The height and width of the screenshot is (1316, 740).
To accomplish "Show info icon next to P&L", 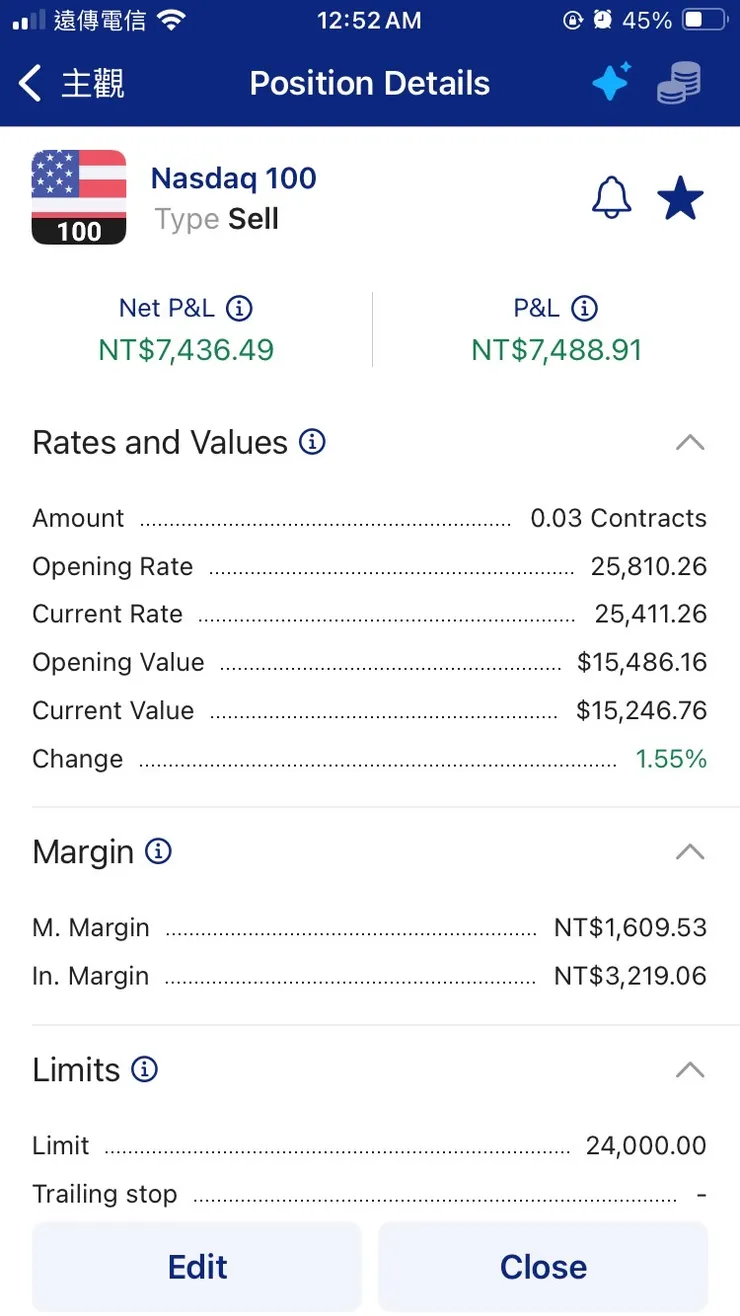I will click(584, 308).
